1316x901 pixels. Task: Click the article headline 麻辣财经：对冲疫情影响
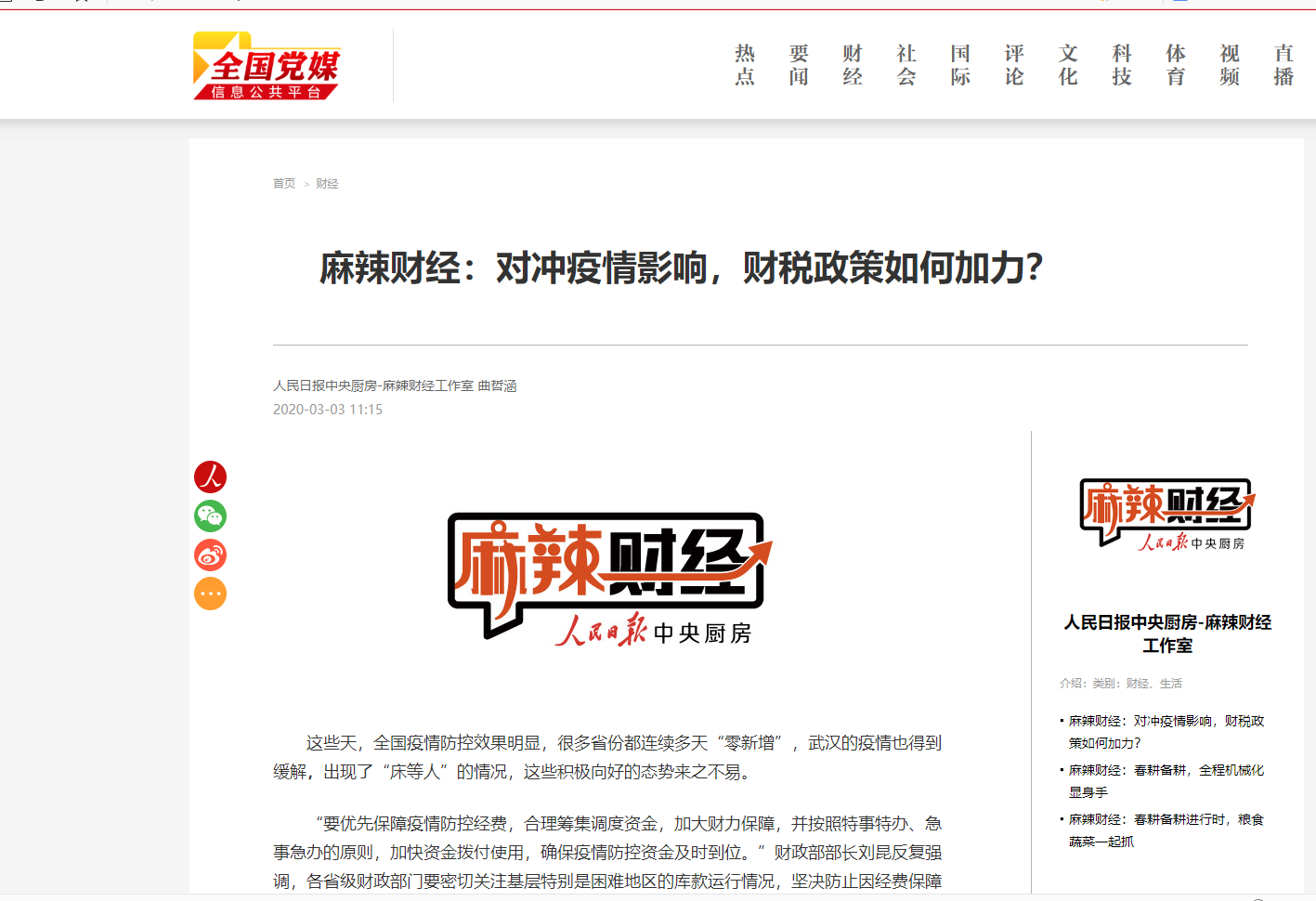click(x=682, y=268)
